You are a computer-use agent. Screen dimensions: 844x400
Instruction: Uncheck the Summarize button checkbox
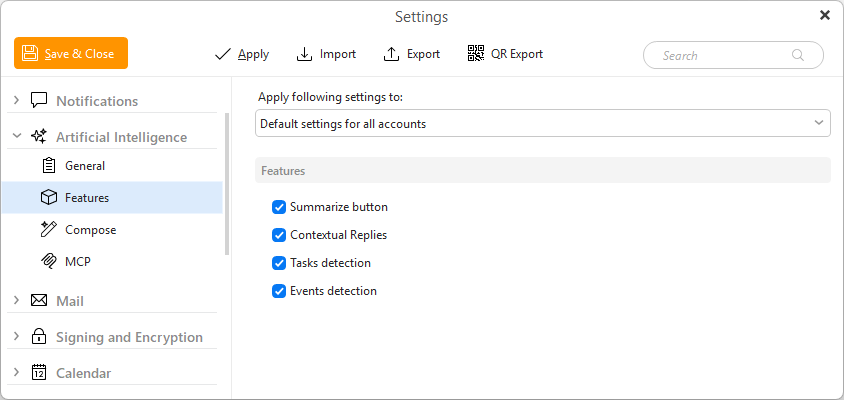[x=279, y=207]
